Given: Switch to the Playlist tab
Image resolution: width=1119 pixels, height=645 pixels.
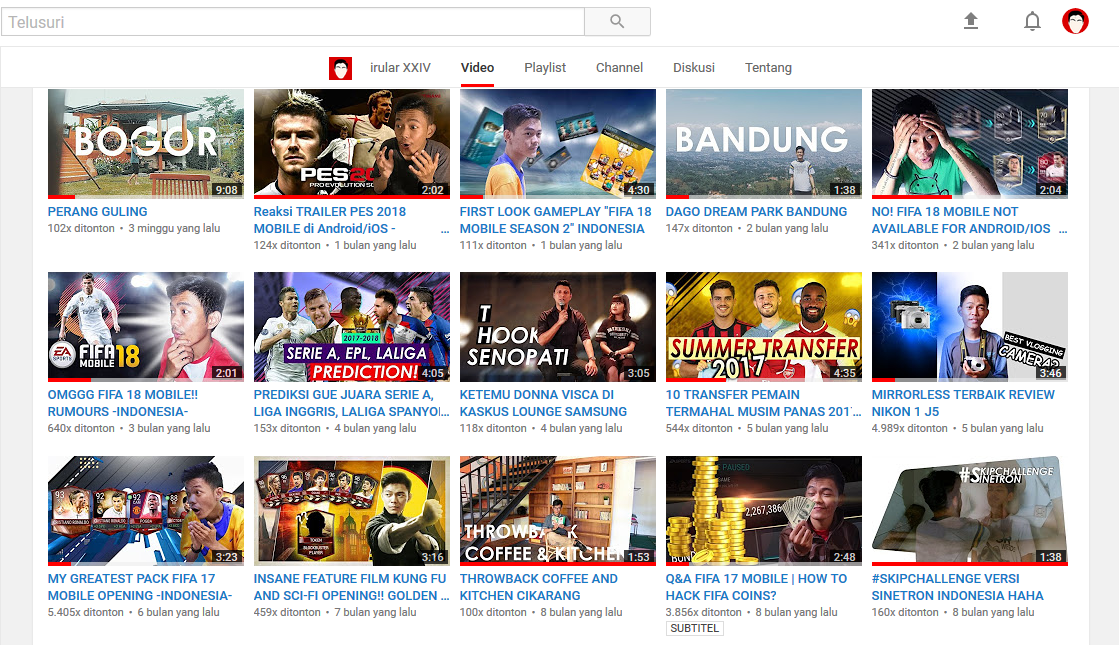Looking at the screenshot, I should (545, 68).
